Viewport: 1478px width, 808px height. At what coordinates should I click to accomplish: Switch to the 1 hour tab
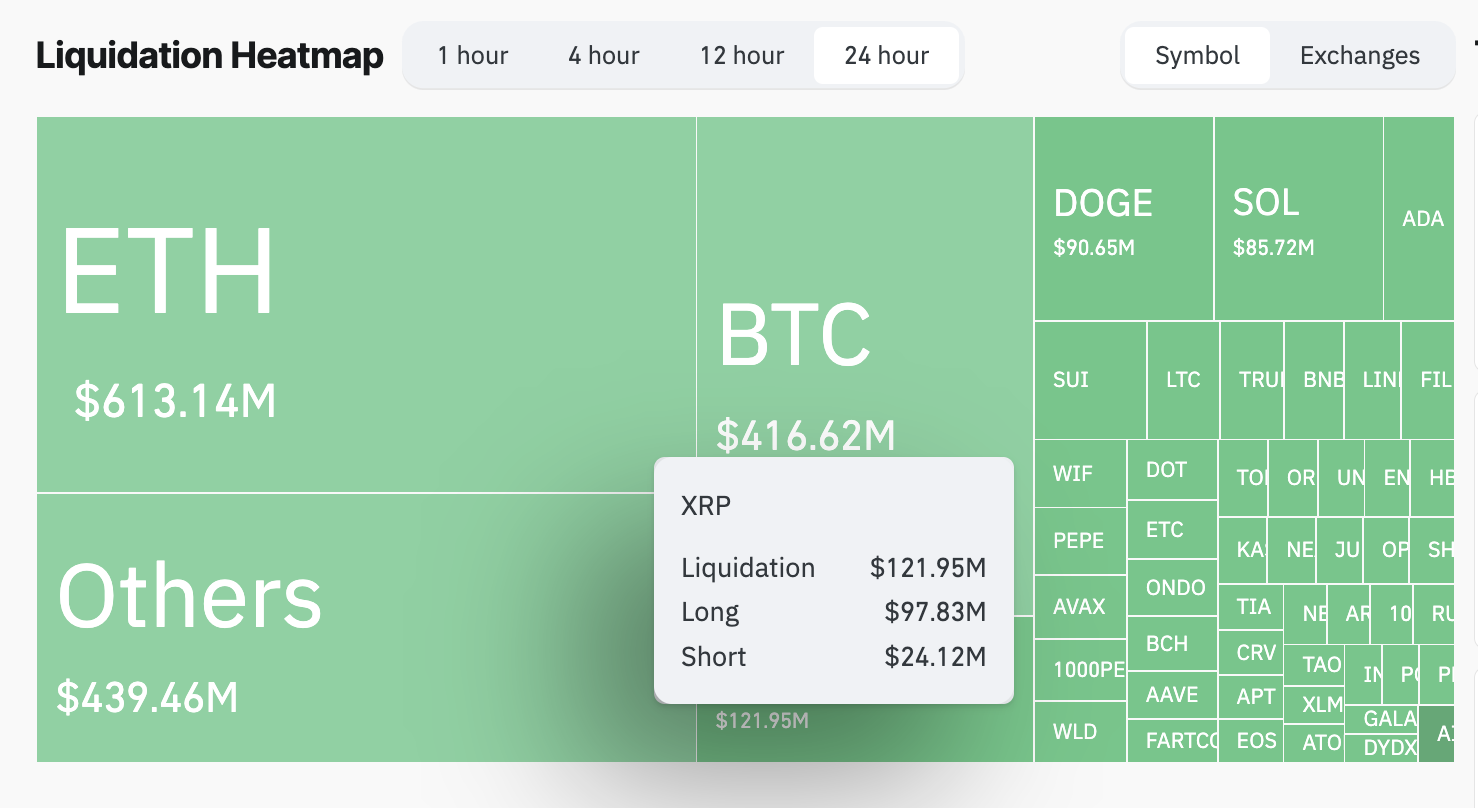pyautogui.click(x=472, y=55)
